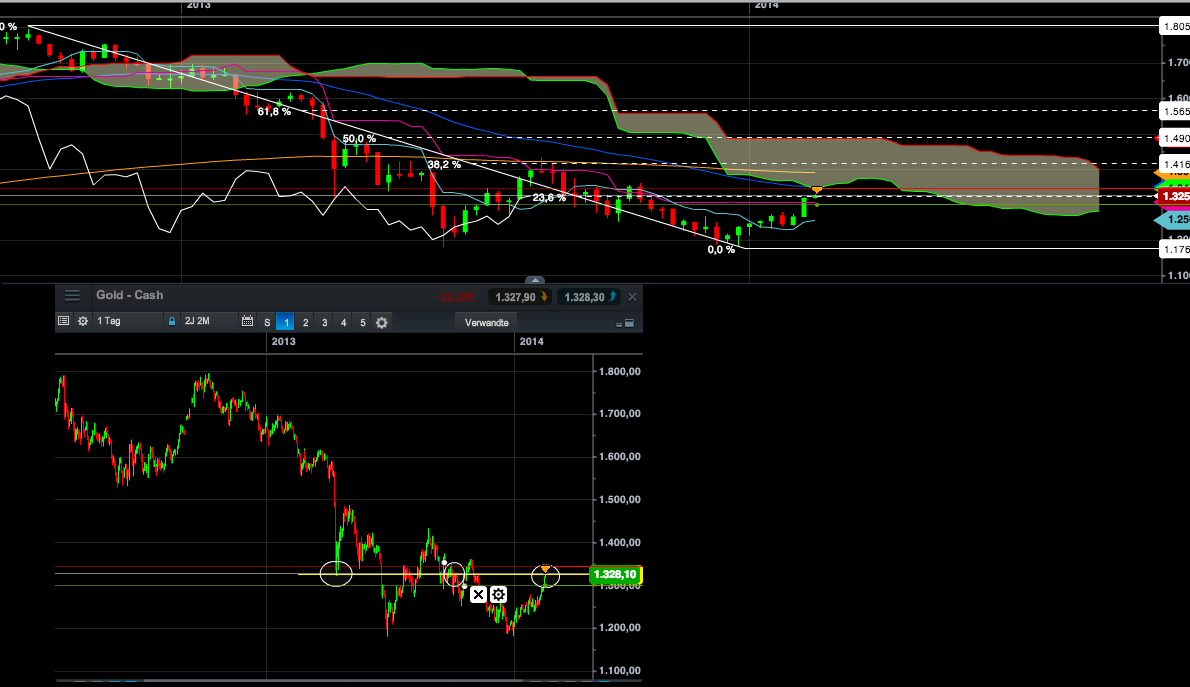
Task: Collapse the main chart using the top handle
Action: tap(534, 281)
